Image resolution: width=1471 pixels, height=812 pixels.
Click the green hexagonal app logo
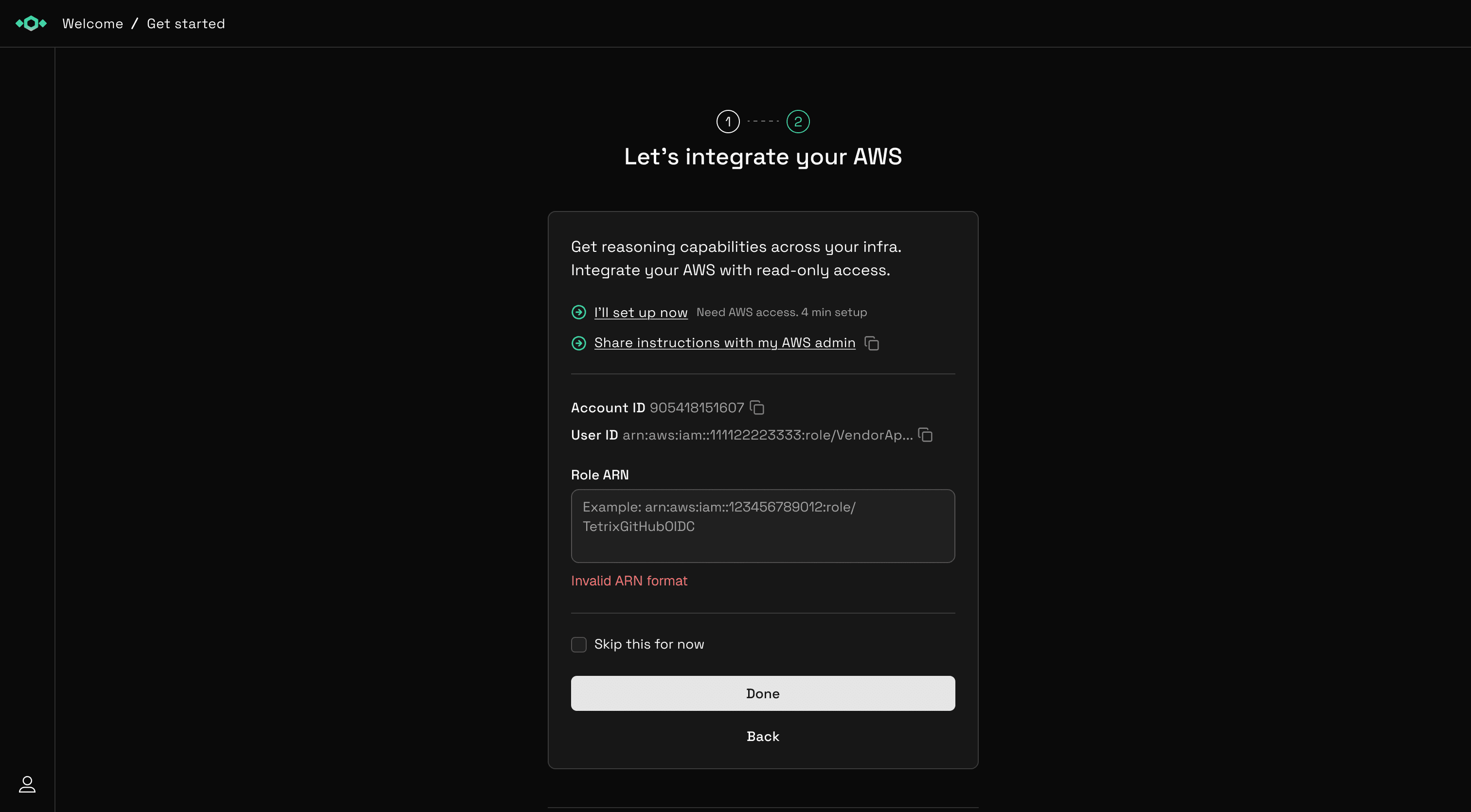31,23
